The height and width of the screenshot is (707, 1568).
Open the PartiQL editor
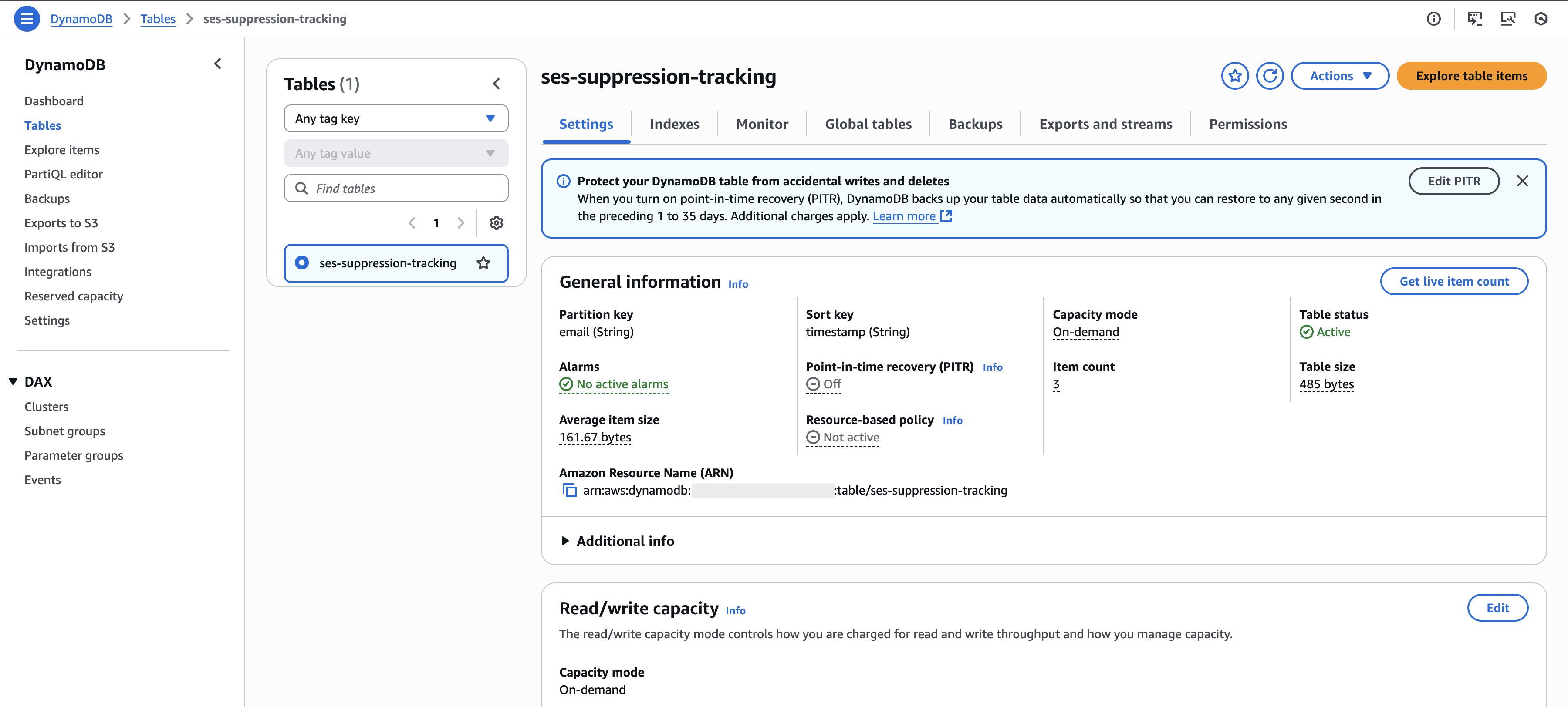pyautogui.click(x=63, y=174)
